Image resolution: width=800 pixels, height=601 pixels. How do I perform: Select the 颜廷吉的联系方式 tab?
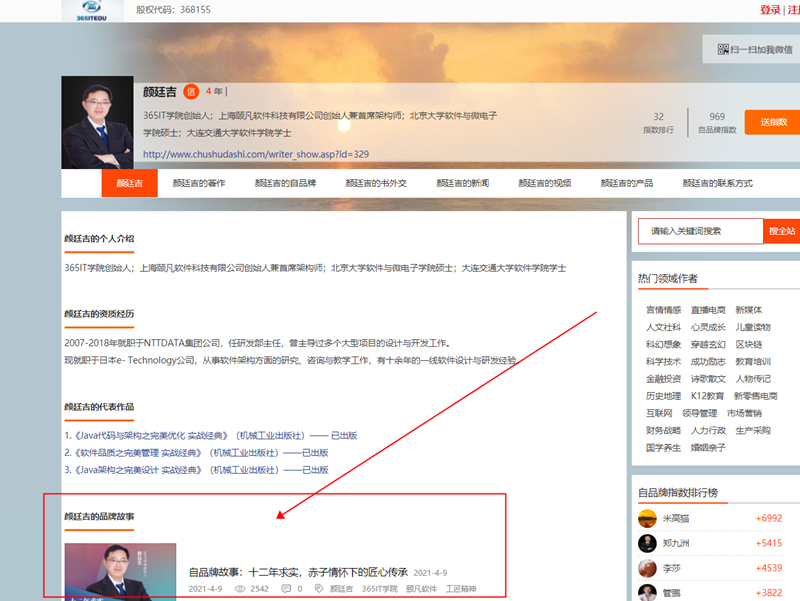pos(717,183)
